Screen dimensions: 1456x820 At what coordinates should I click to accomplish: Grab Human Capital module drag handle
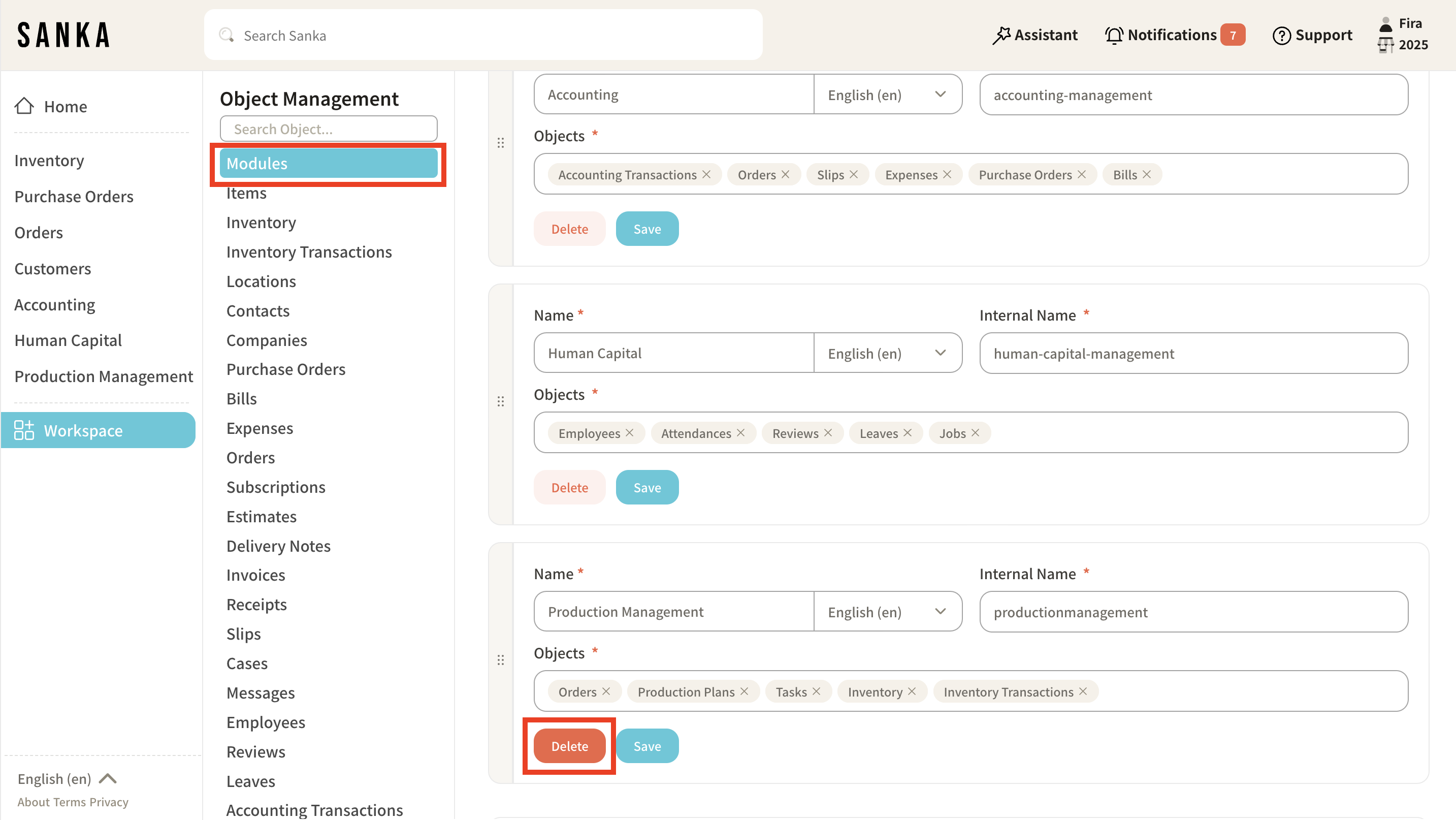pyautogui.click(x=500, y=401)
